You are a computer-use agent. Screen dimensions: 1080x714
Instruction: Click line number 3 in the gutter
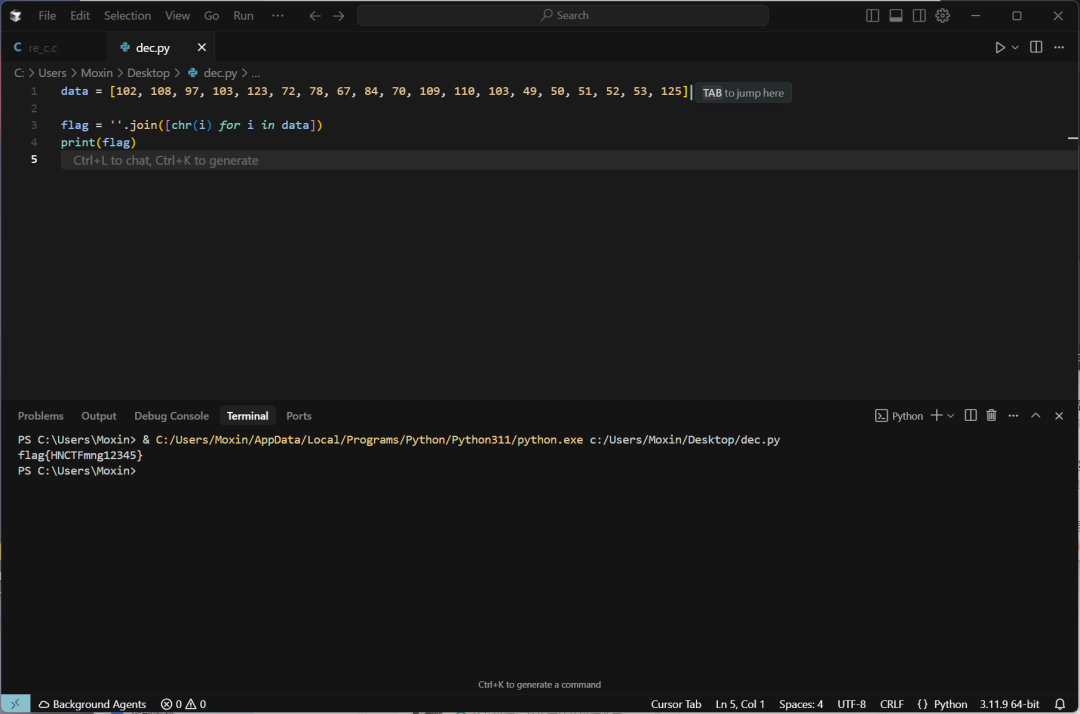tap(34, 125)
